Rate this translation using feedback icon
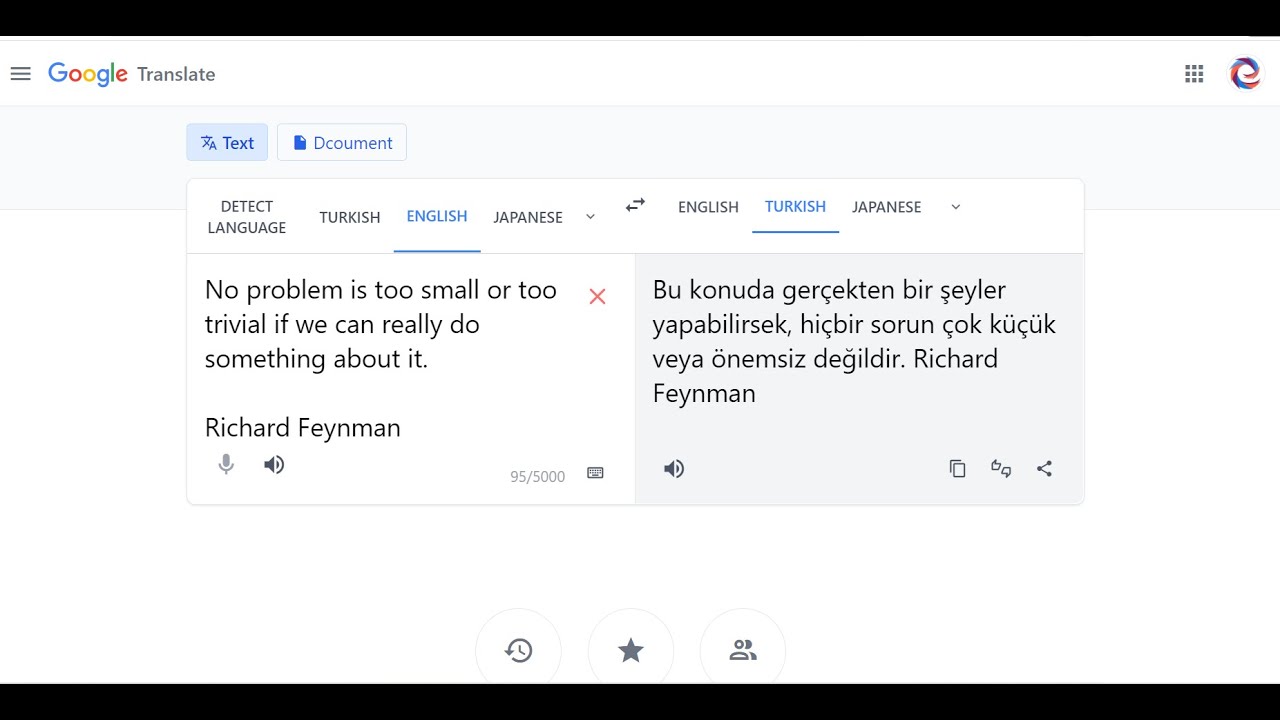Image resolution: width=1280 pixels, height=720 pixels. pos(1001,469)
